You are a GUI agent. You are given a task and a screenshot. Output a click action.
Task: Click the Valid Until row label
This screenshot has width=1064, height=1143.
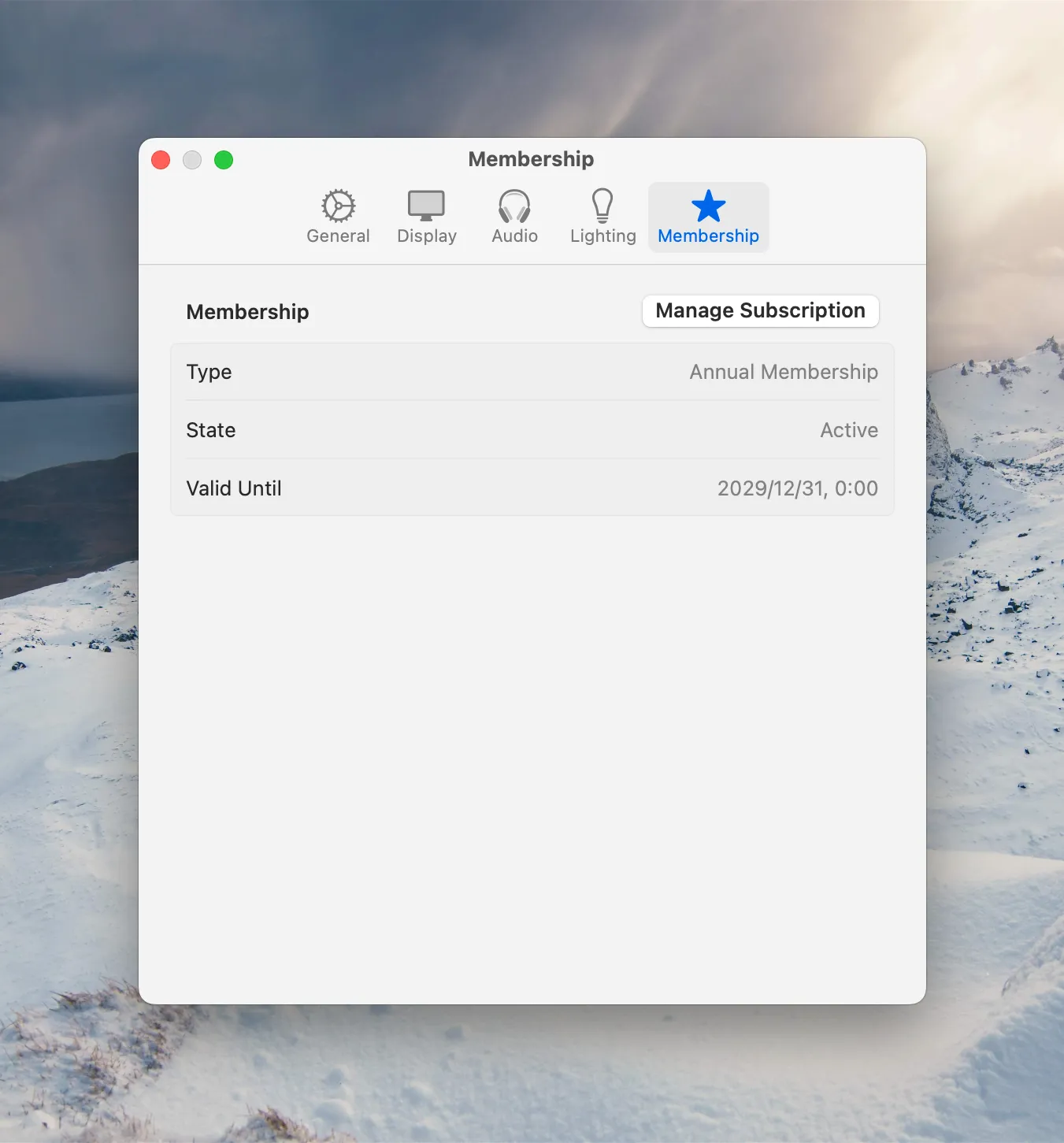click(234, 488)
